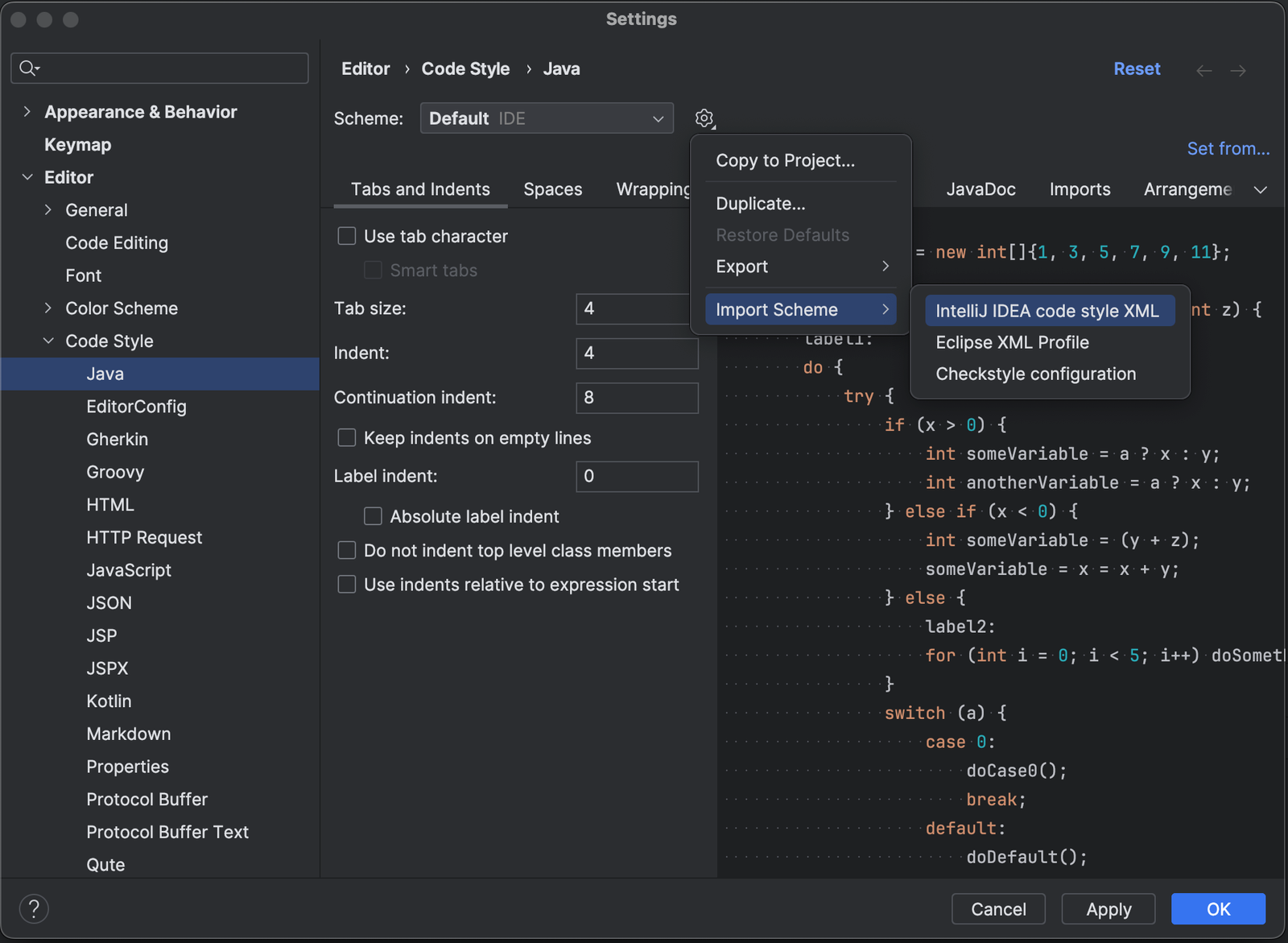Viewport: 1288px width, 943px height.
Task: Focus the settings search field
Action: [x=159, y=68]
